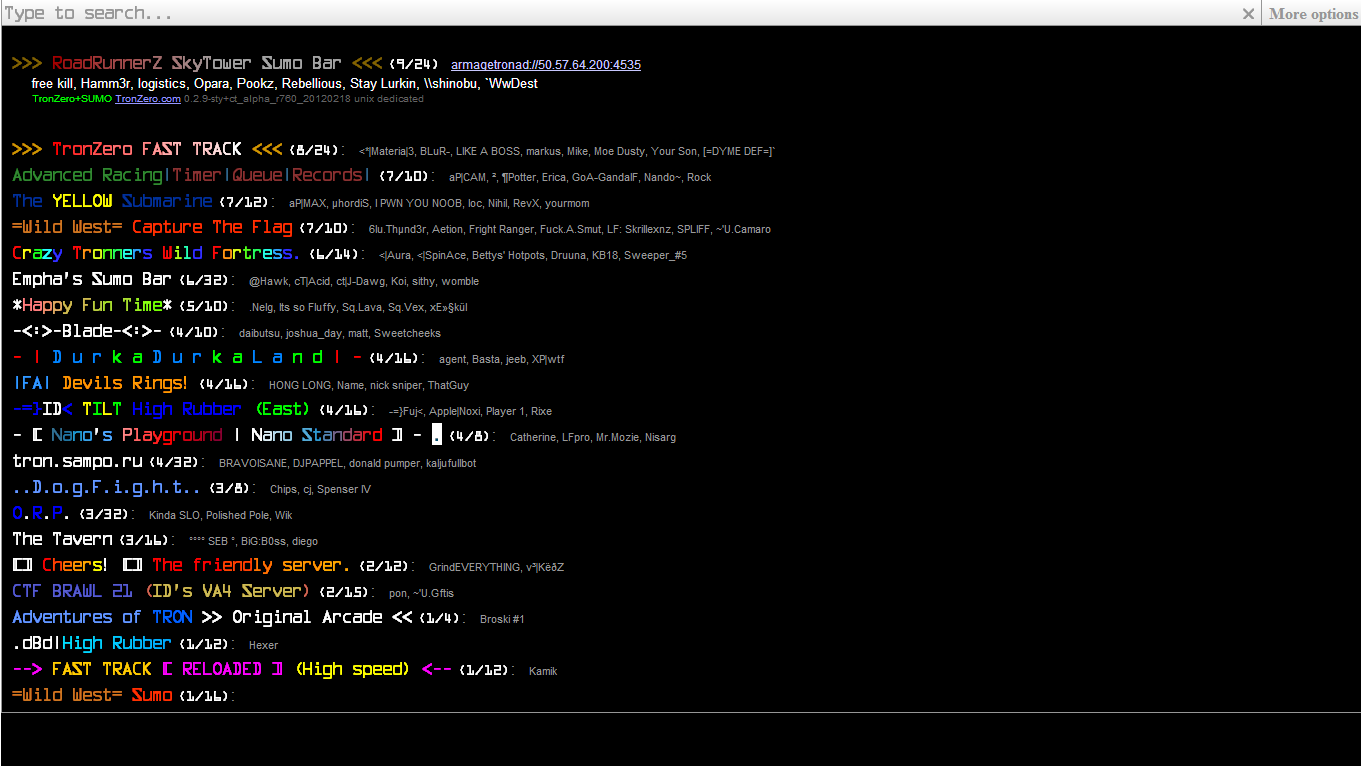Screen dimensions: 1361x767
Task: Open the Wild West Sumo server entry
Action: [x=92, y=696]
